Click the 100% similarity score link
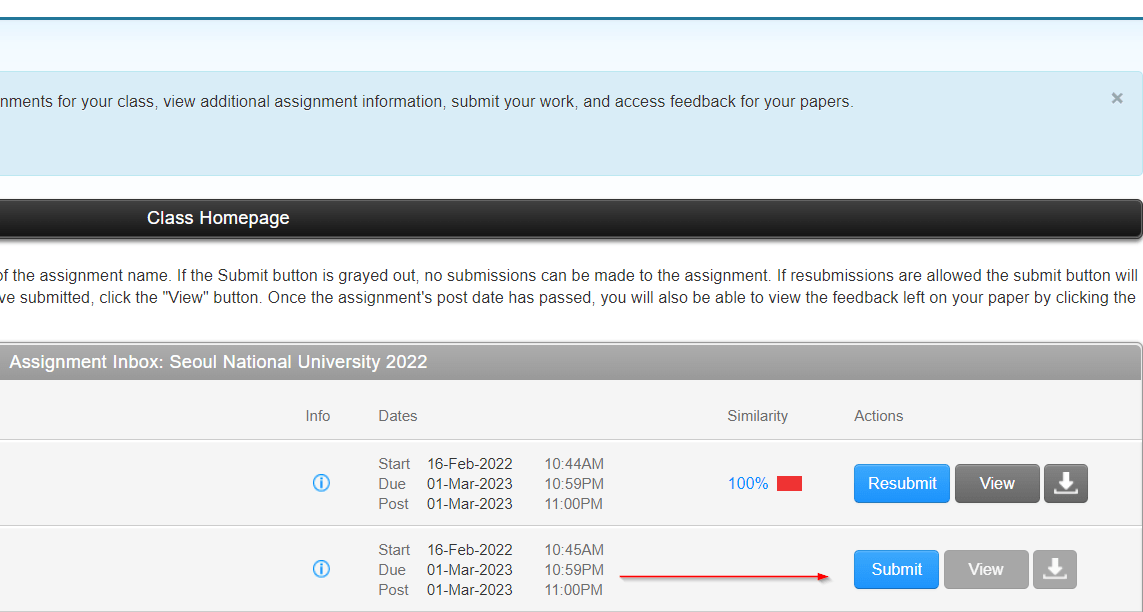This screenshot has height=612, width=1143. point(747,484)
